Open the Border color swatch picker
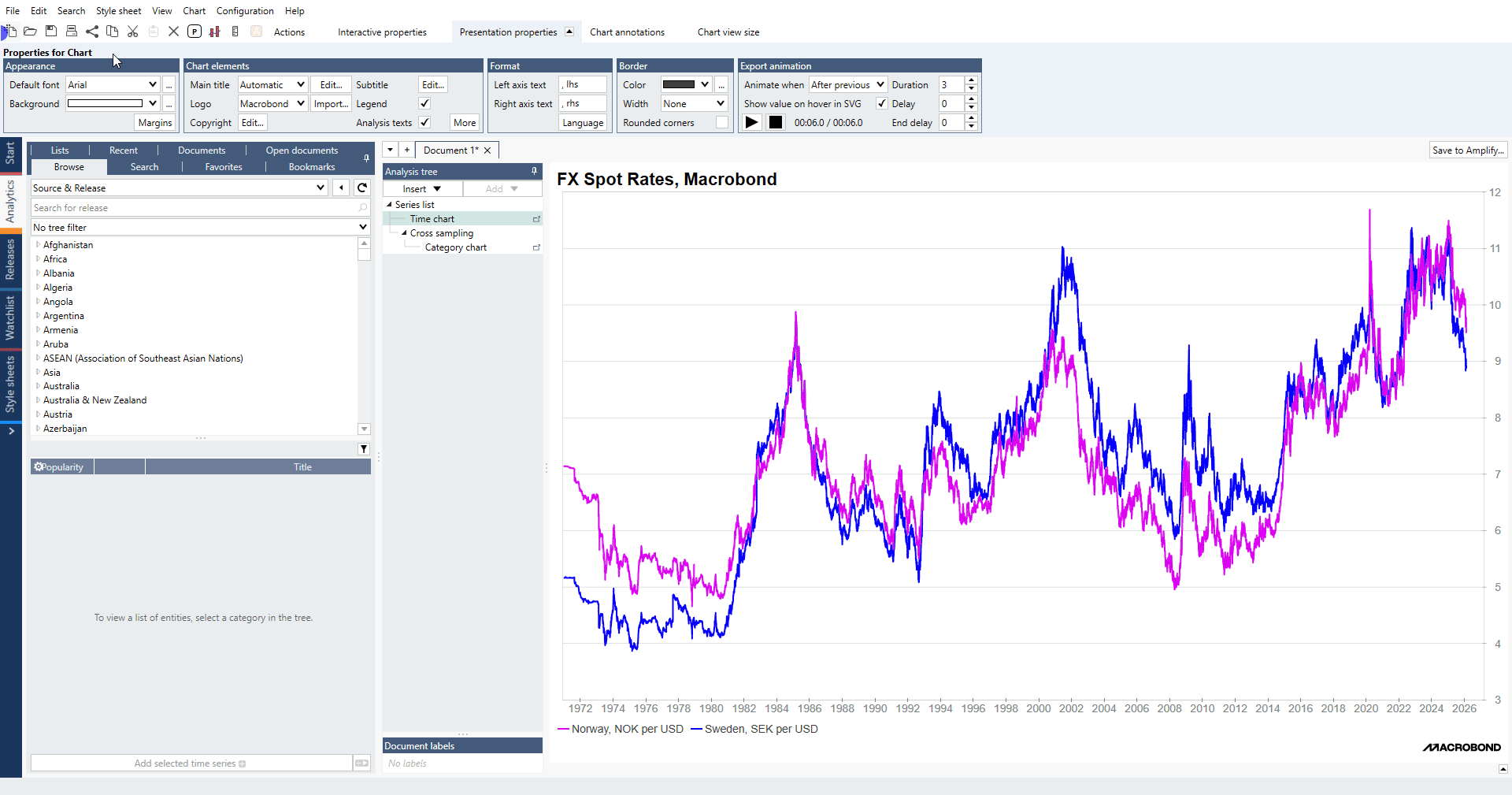The height and width of the screenshot is (795, 1512). coord(686,84)
